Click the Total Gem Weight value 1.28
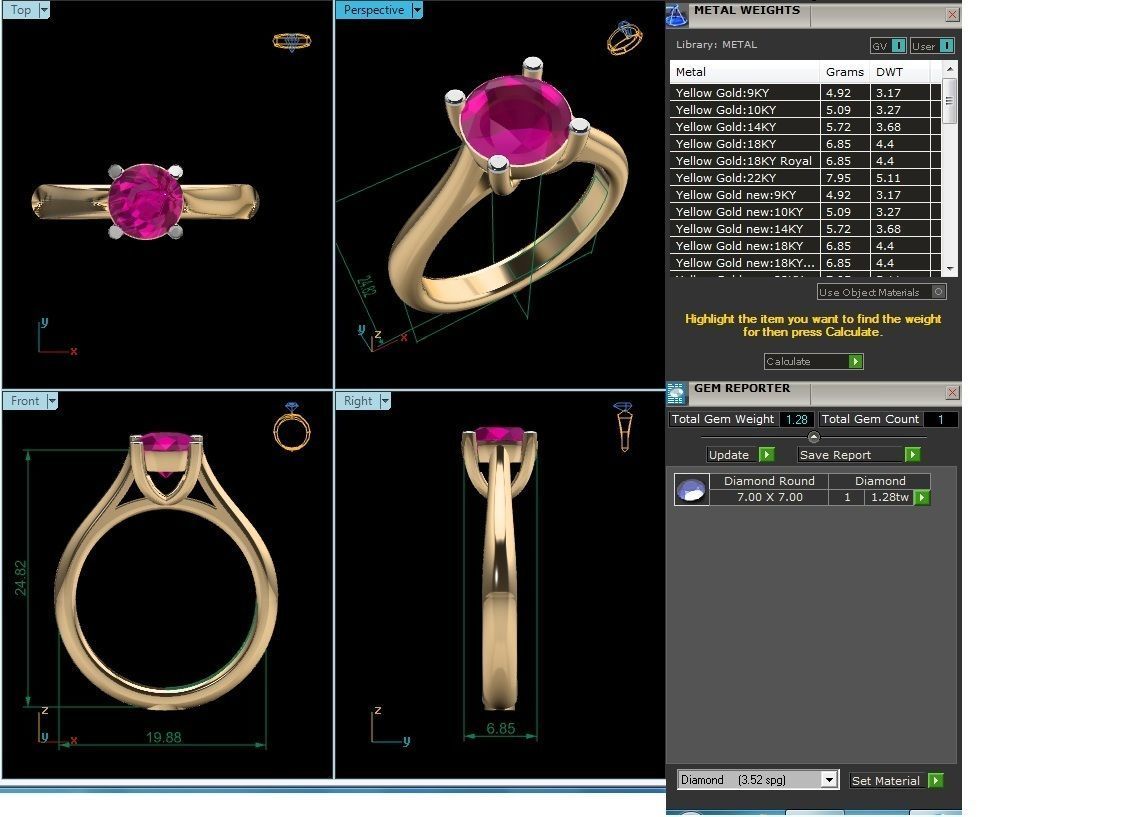 tap(796, 420)
